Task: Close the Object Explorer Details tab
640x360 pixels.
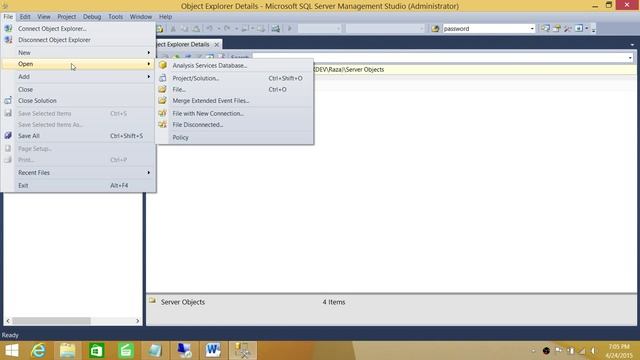Action: point(217,44)
